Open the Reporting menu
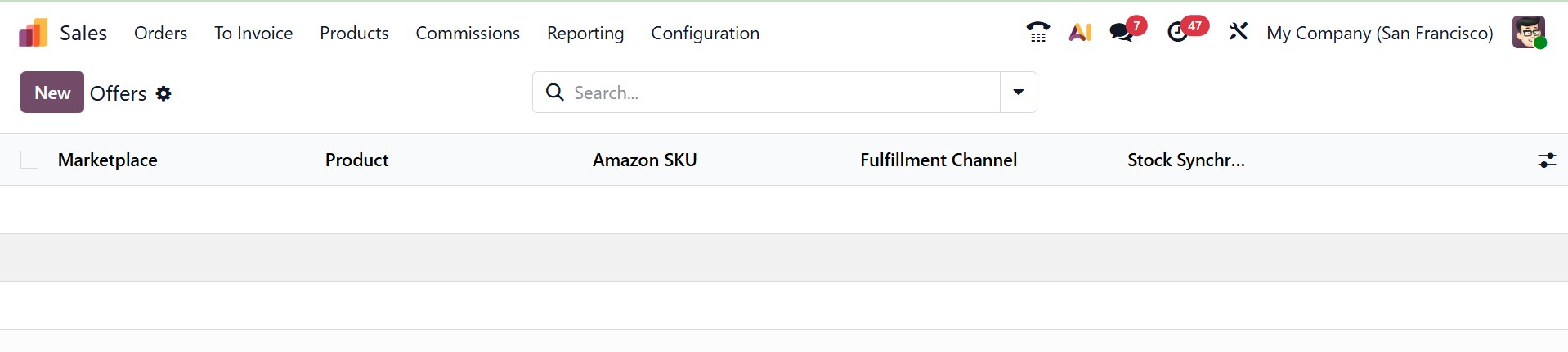 (585, 33)
